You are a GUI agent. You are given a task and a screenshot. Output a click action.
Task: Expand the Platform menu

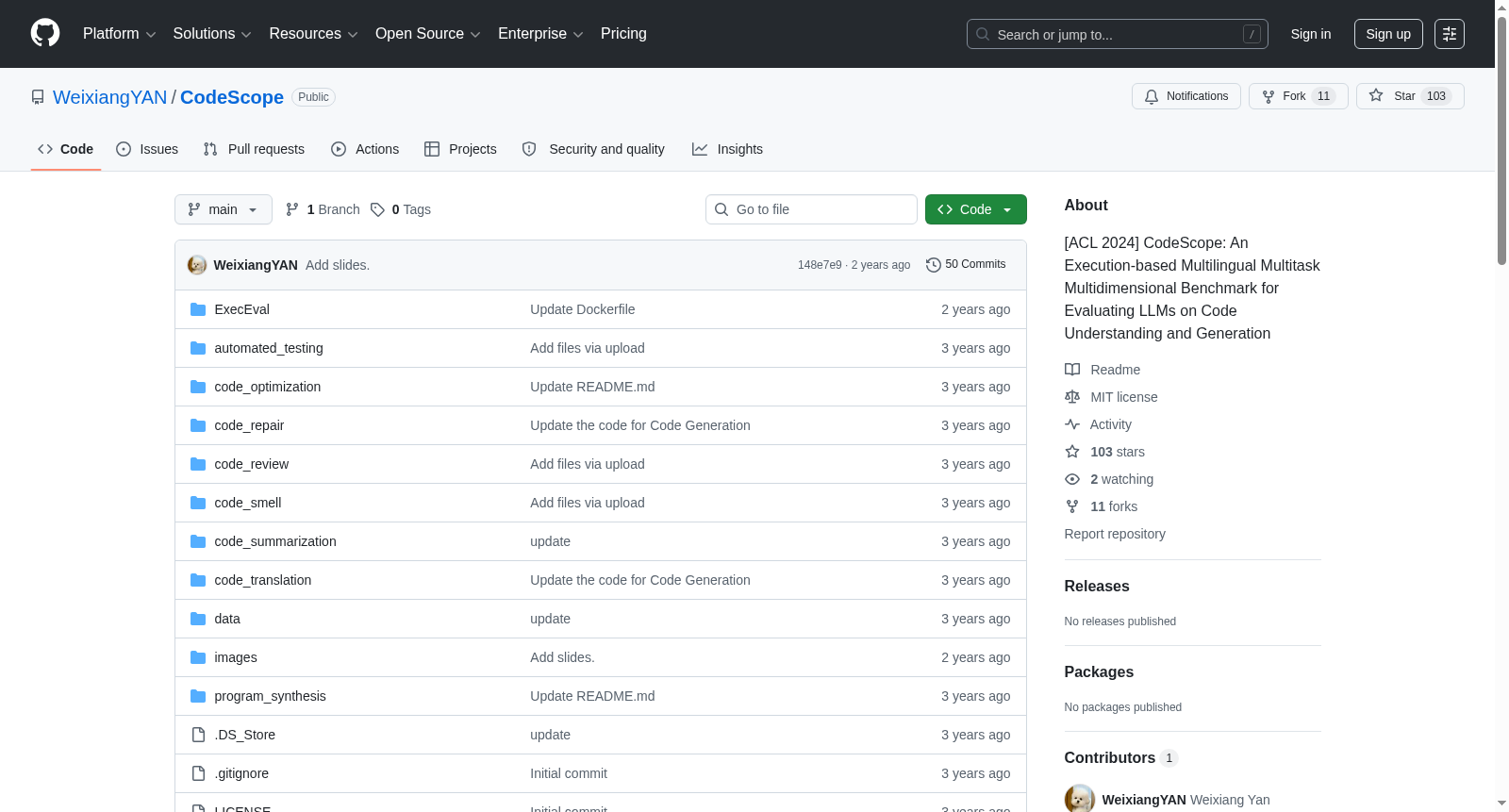(x=119, y=34)
